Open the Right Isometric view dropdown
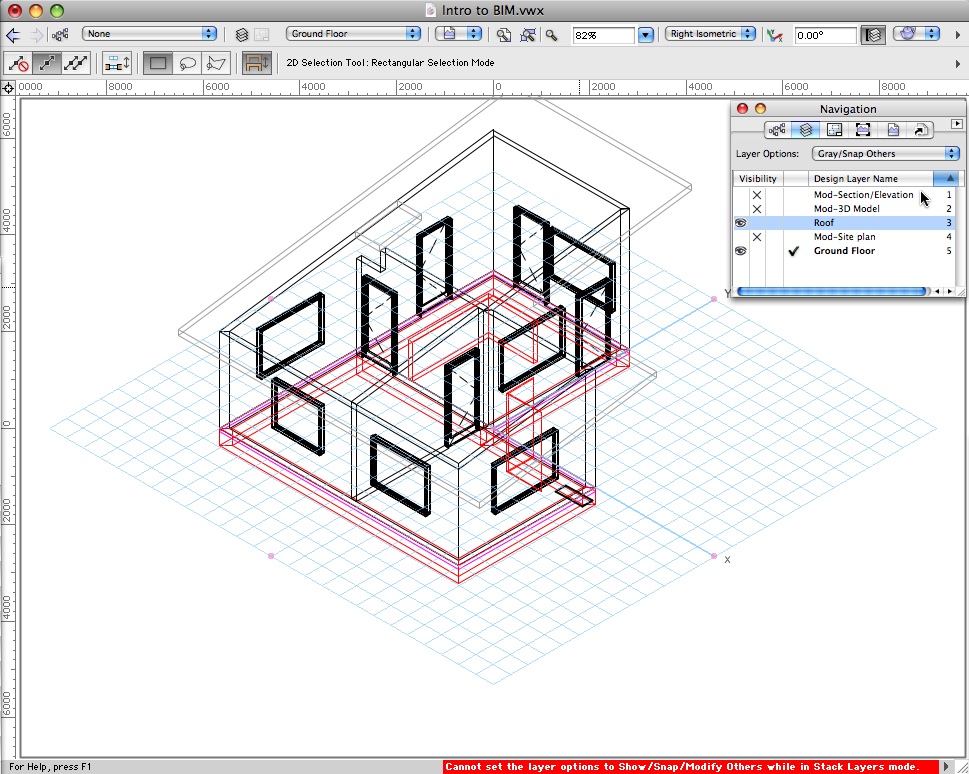 pos(710,34)
